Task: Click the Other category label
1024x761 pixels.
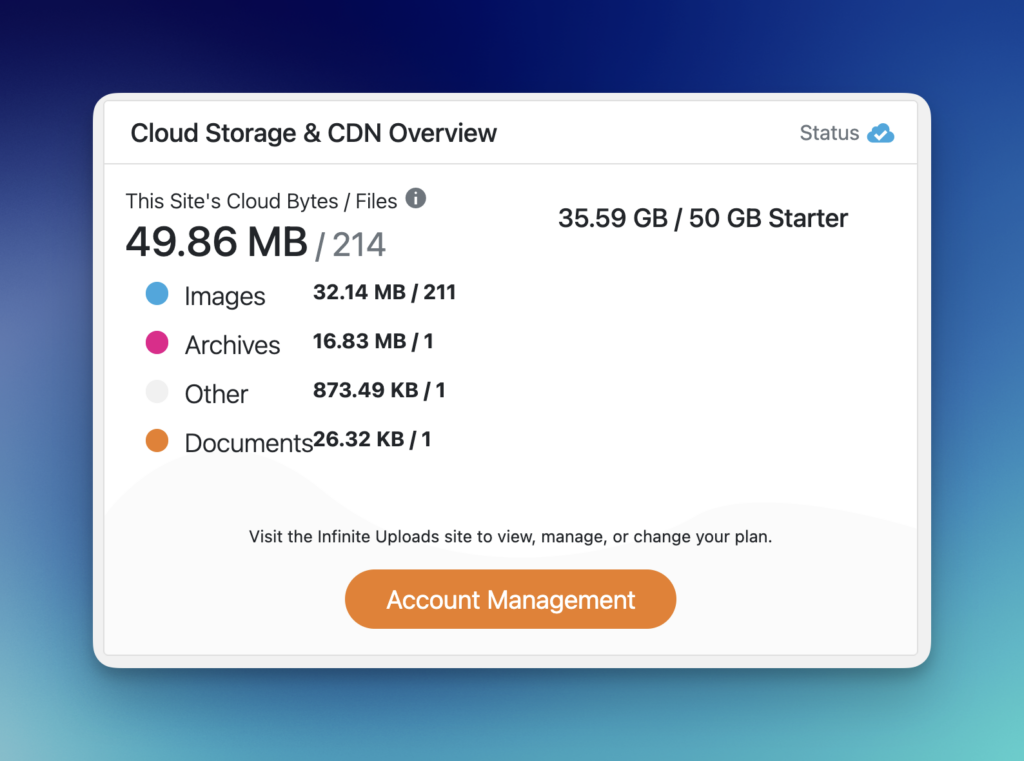Action: 216,394
